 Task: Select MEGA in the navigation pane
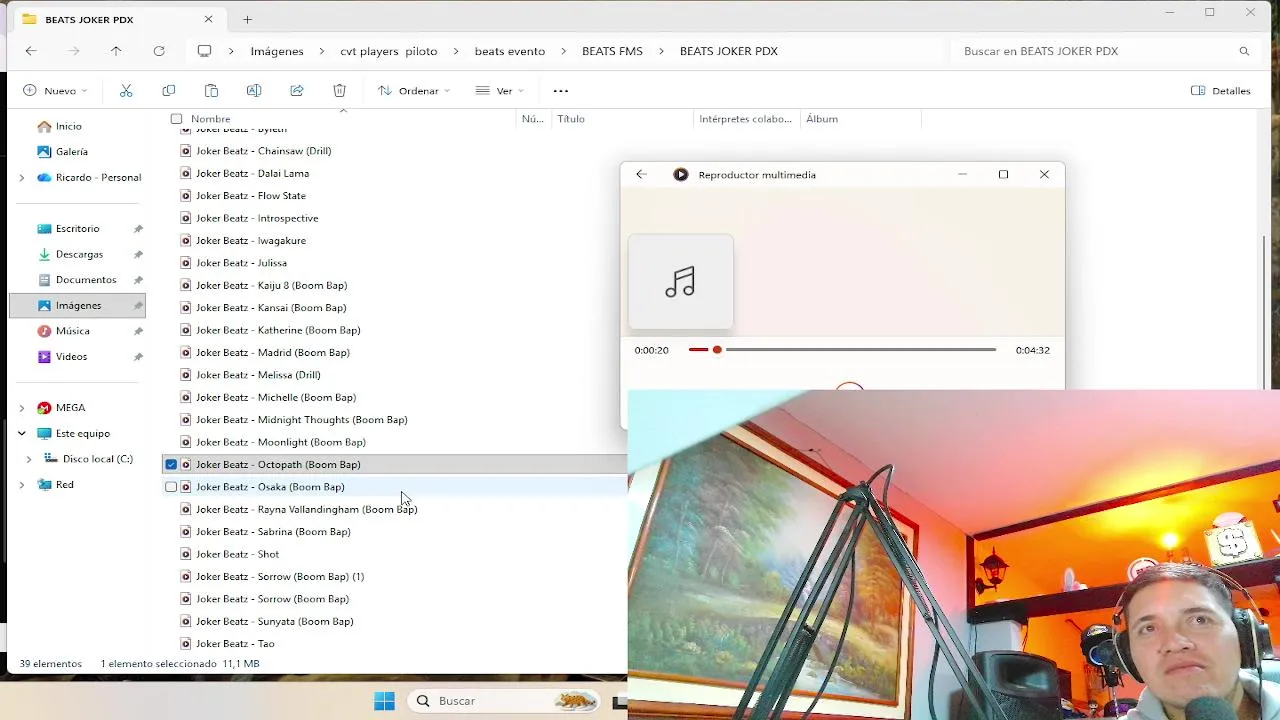click(70, 408)
